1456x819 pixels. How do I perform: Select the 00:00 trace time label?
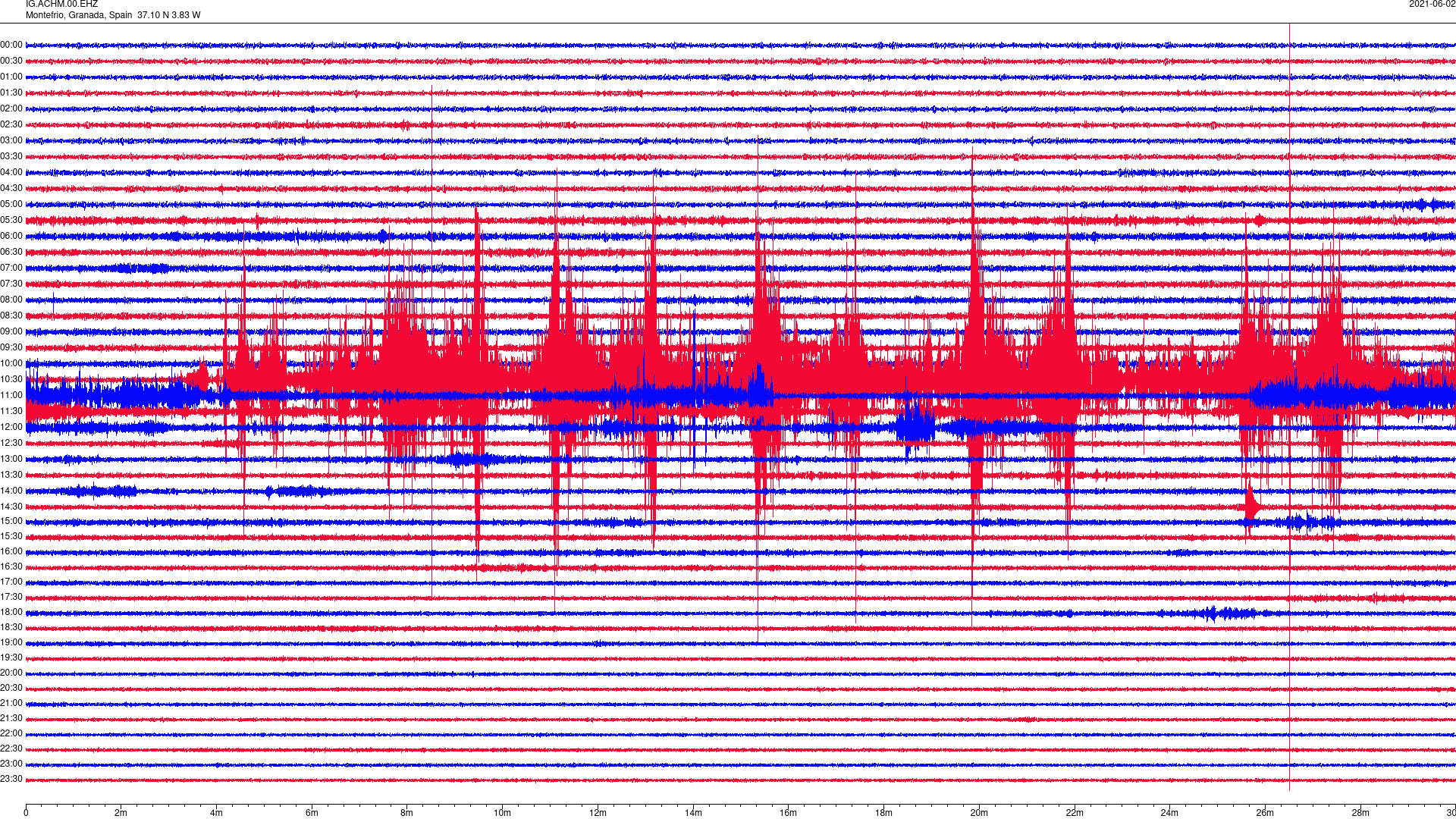tap(11, 45)
